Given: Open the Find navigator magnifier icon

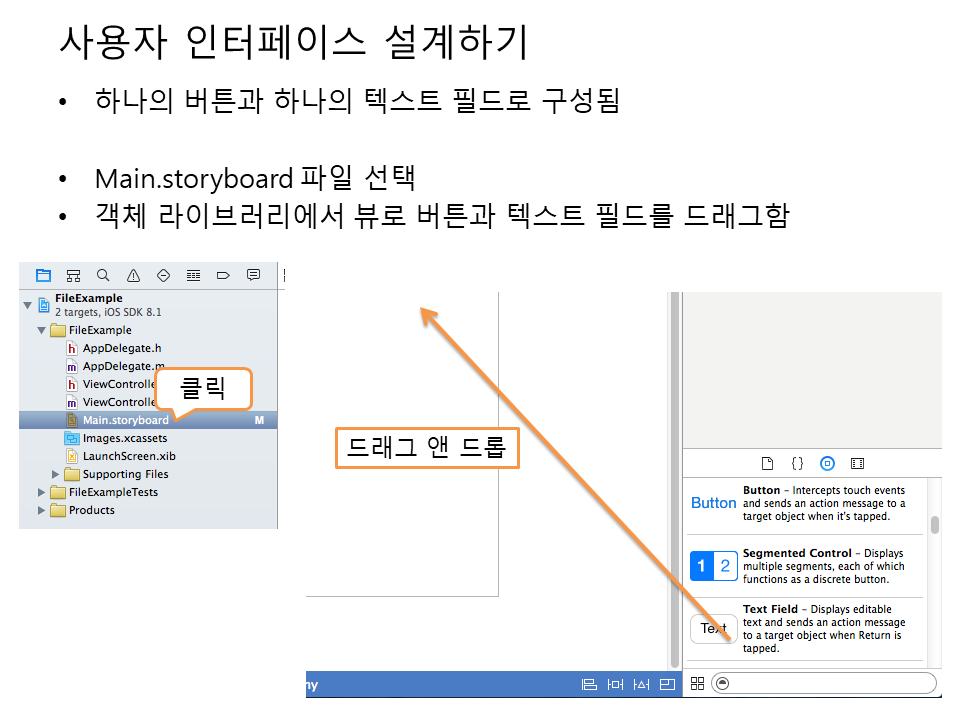Looking at the screenshot, I should point(103,275).
